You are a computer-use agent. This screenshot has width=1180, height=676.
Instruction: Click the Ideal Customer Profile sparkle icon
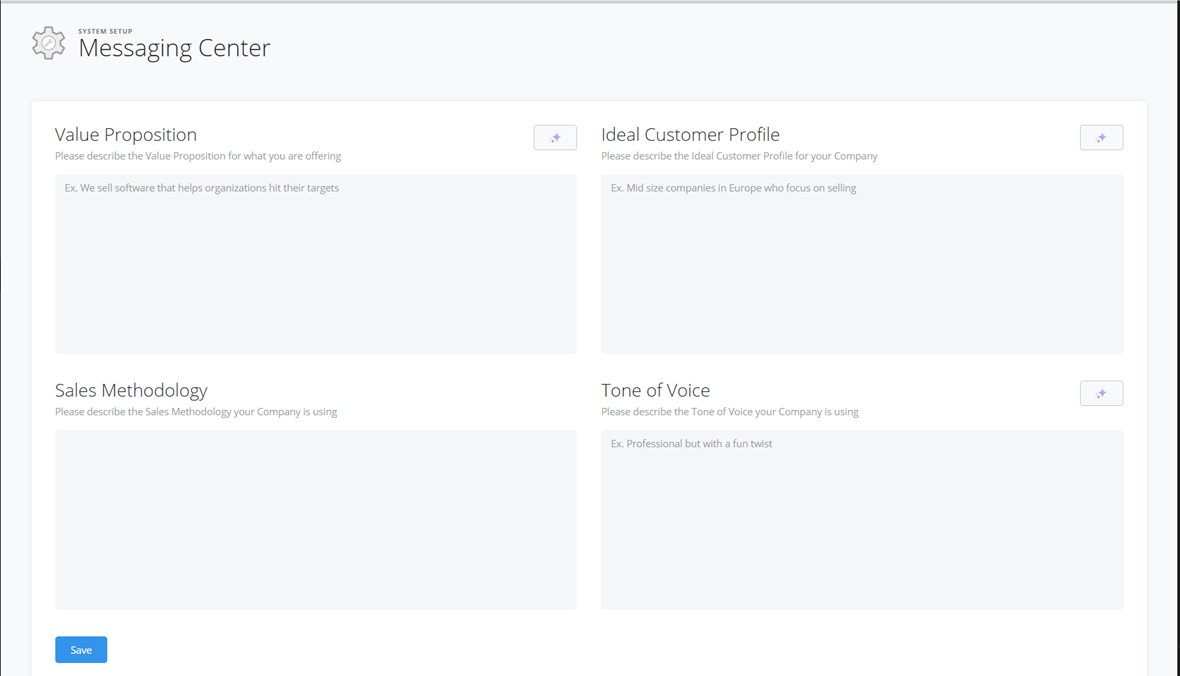[x=1101, y=138]
